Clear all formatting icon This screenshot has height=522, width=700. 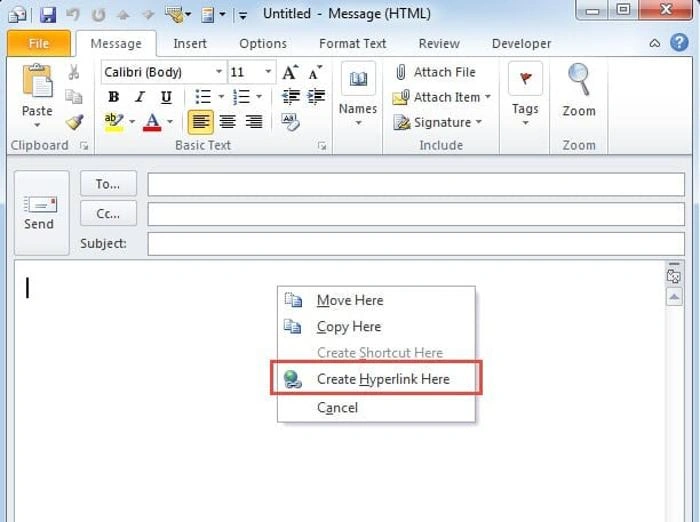291,121
